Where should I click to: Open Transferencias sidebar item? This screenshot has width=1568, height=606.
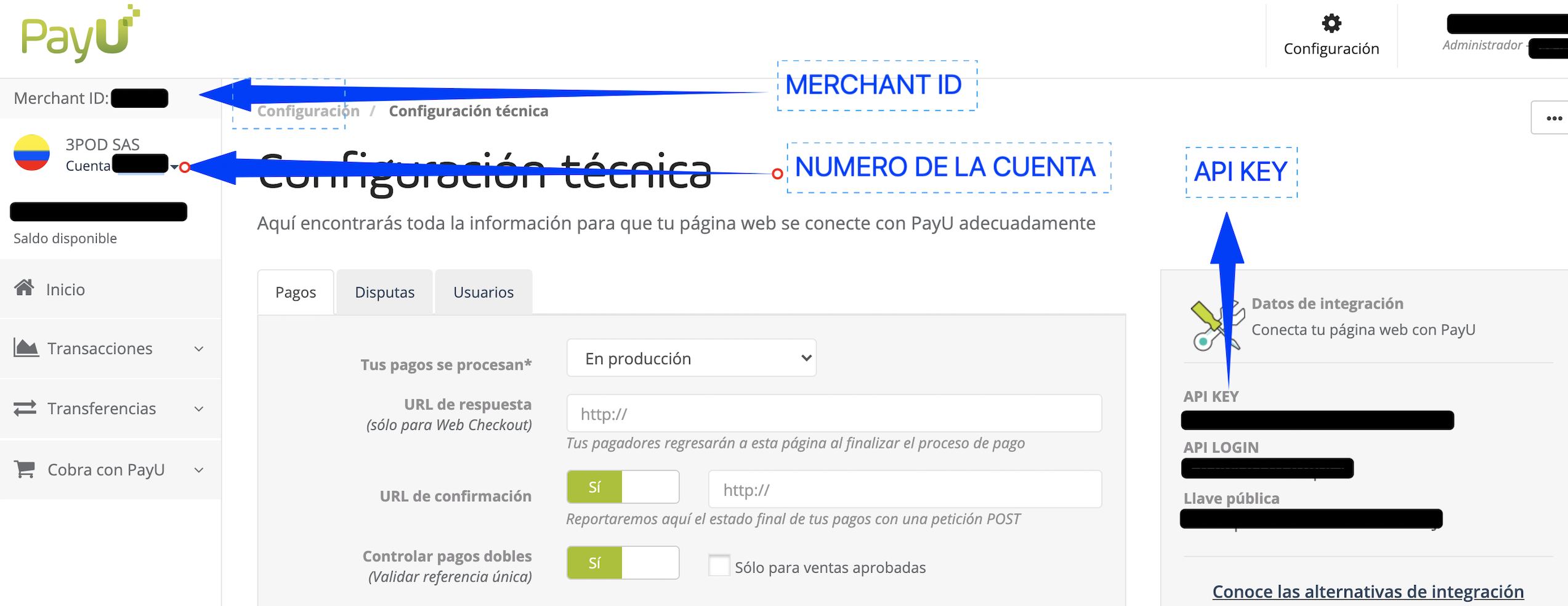111,409
